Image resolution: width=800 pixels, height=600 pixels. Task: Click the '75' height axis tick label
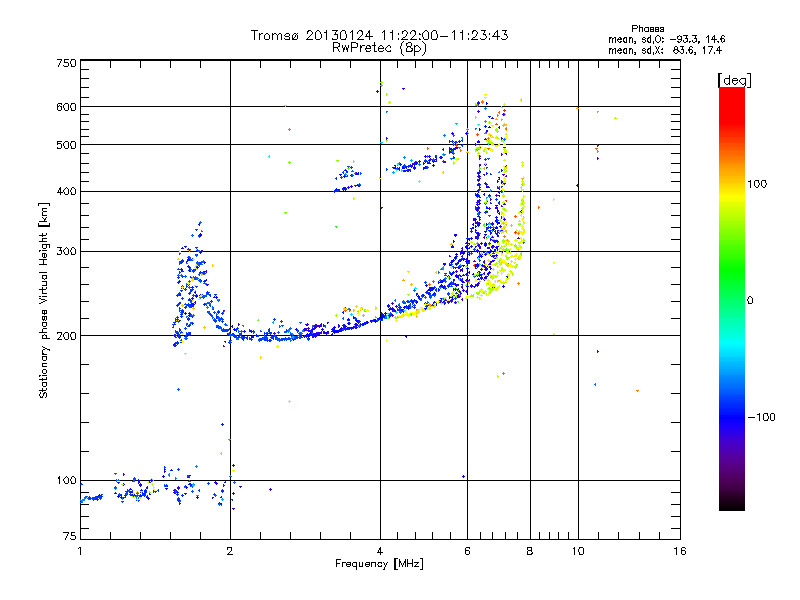tap(70, 536)
